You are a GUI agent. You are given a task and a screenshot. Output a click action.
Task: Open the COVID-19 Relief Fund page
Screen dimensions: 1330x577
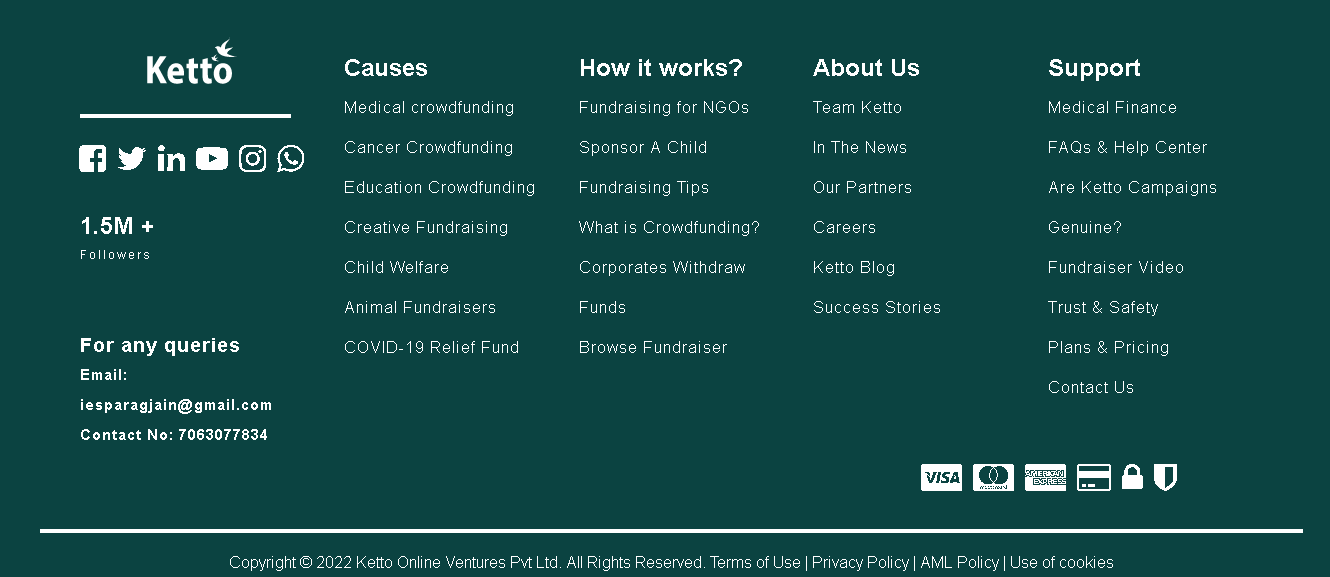[x=431, y=347]
